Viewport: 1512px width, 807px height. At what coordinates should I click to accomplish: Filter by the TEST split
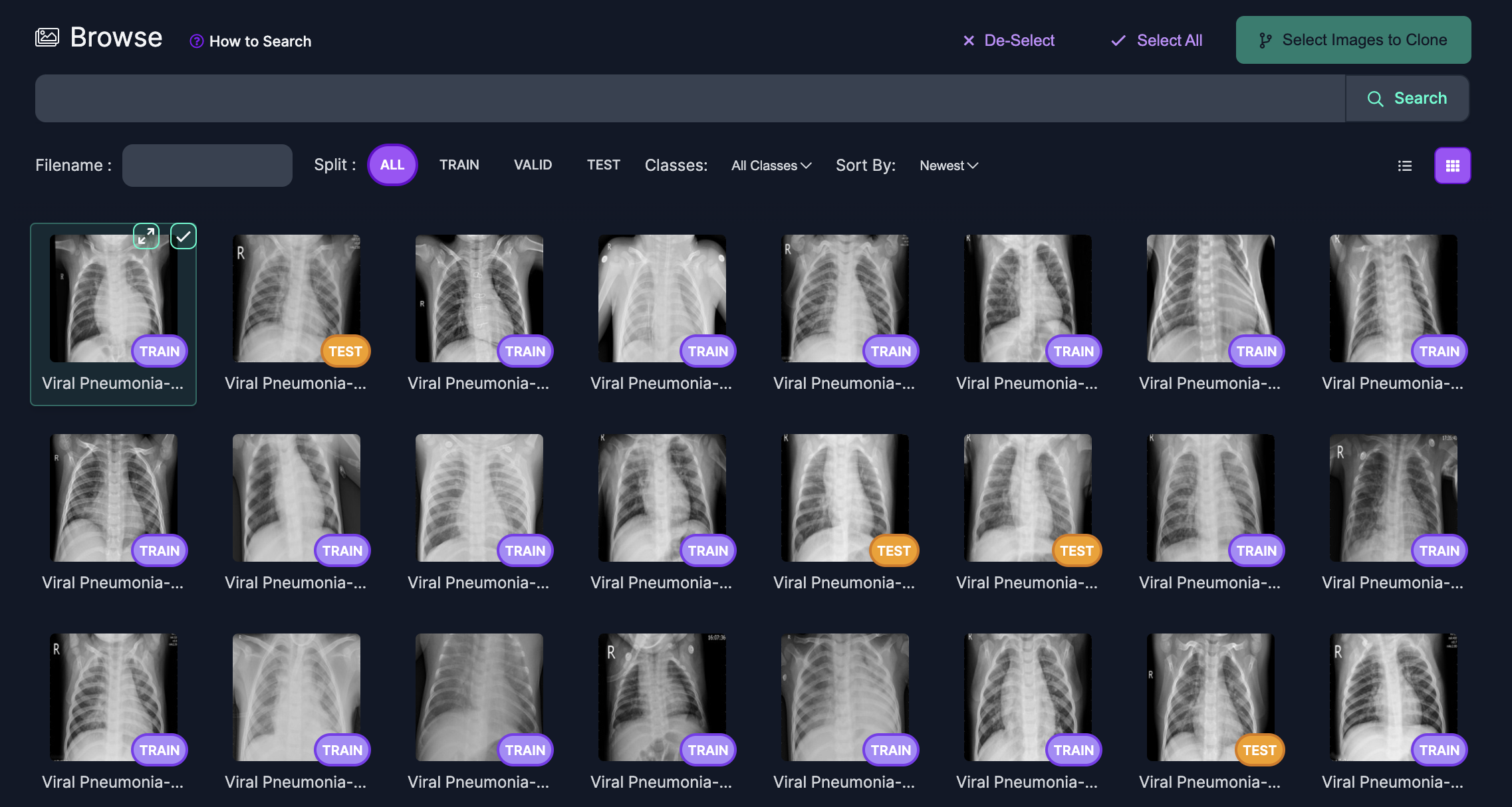point(603,165)
